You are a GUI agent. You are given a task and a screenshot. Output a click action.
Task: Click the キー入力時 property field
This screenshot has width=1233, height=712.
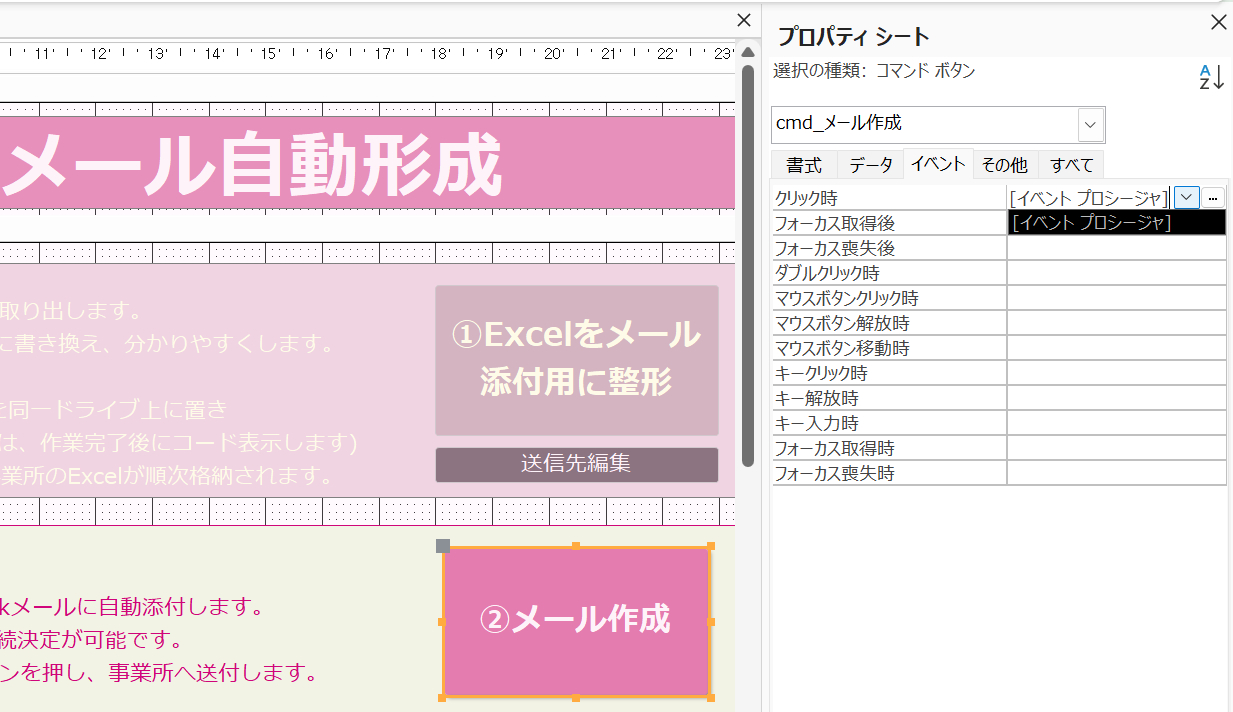1116,423
